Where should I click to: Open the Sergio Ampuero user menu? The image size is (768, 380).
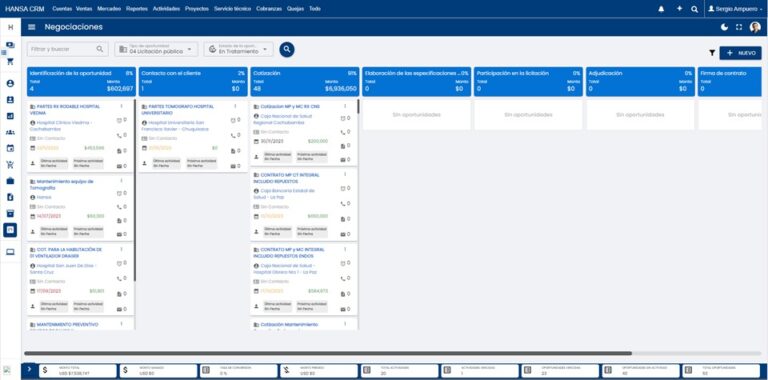pyautogui.click(x=735, y=9)
